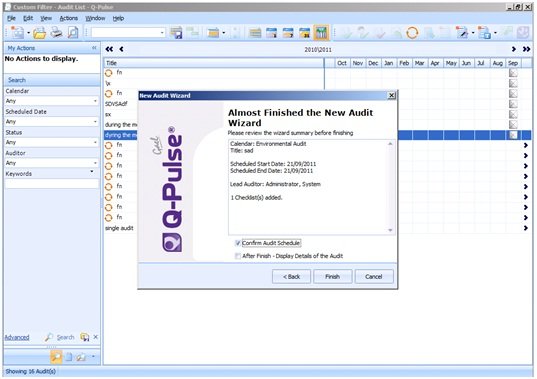This screenshot has width=537, height=379.
Task: Click the Print icon in the toolbar
Action: click(57, 33)
